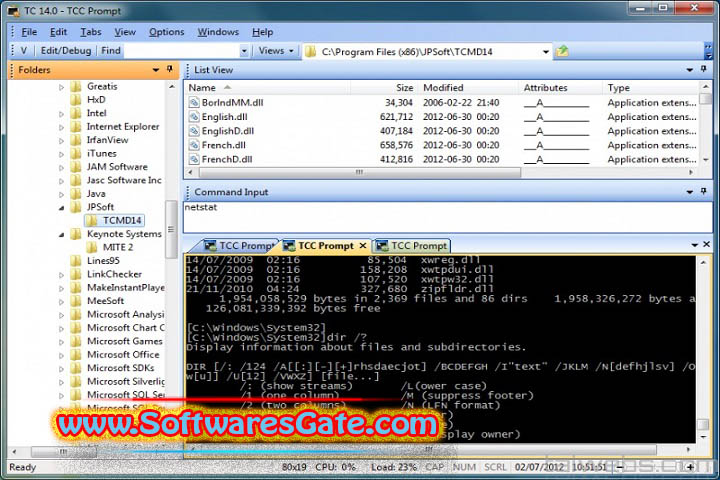Click the French.dll file icon

[x=194, y=145]
